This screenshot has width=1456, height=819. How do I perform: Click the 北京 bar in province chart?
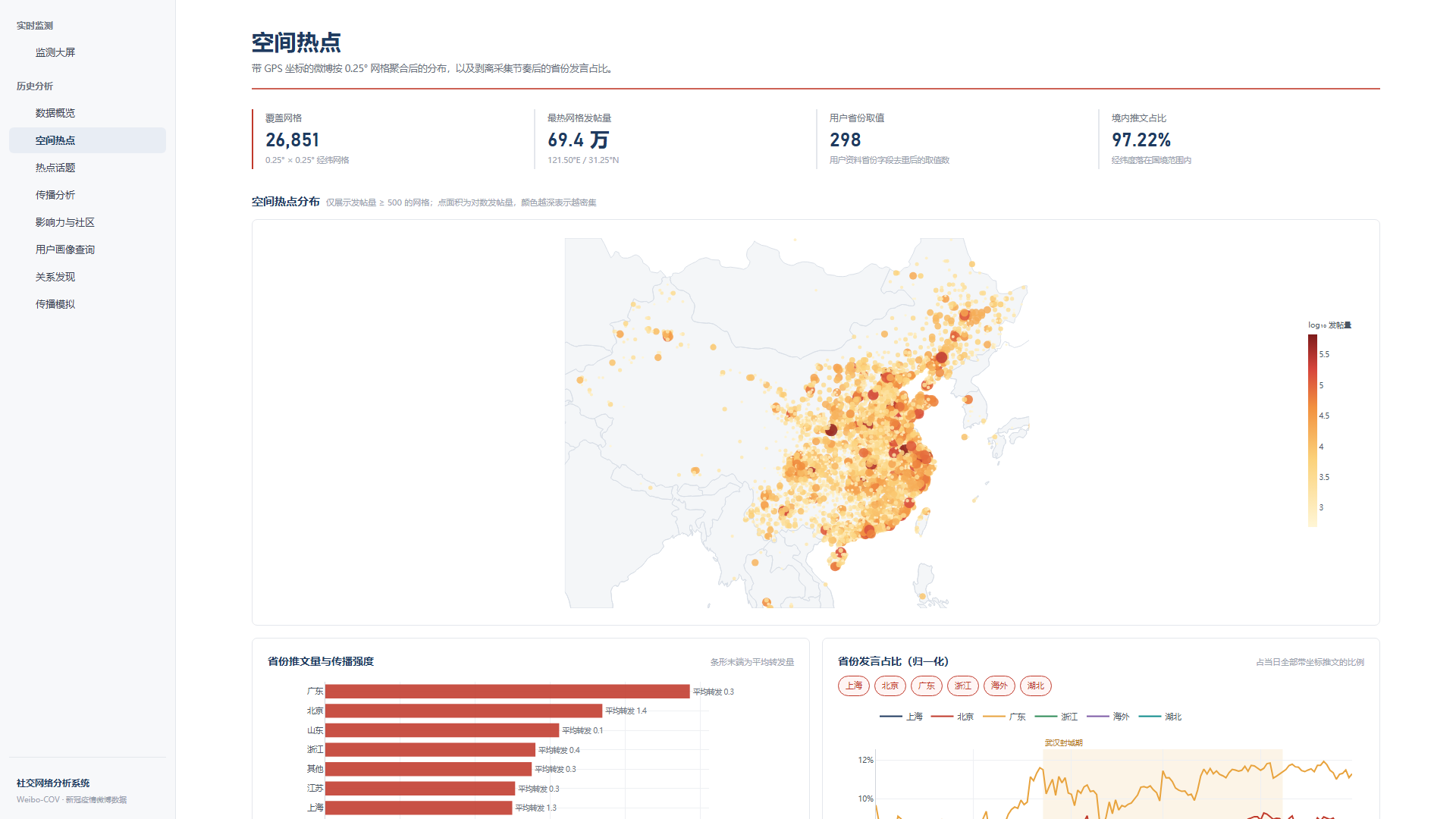[463, 711]
